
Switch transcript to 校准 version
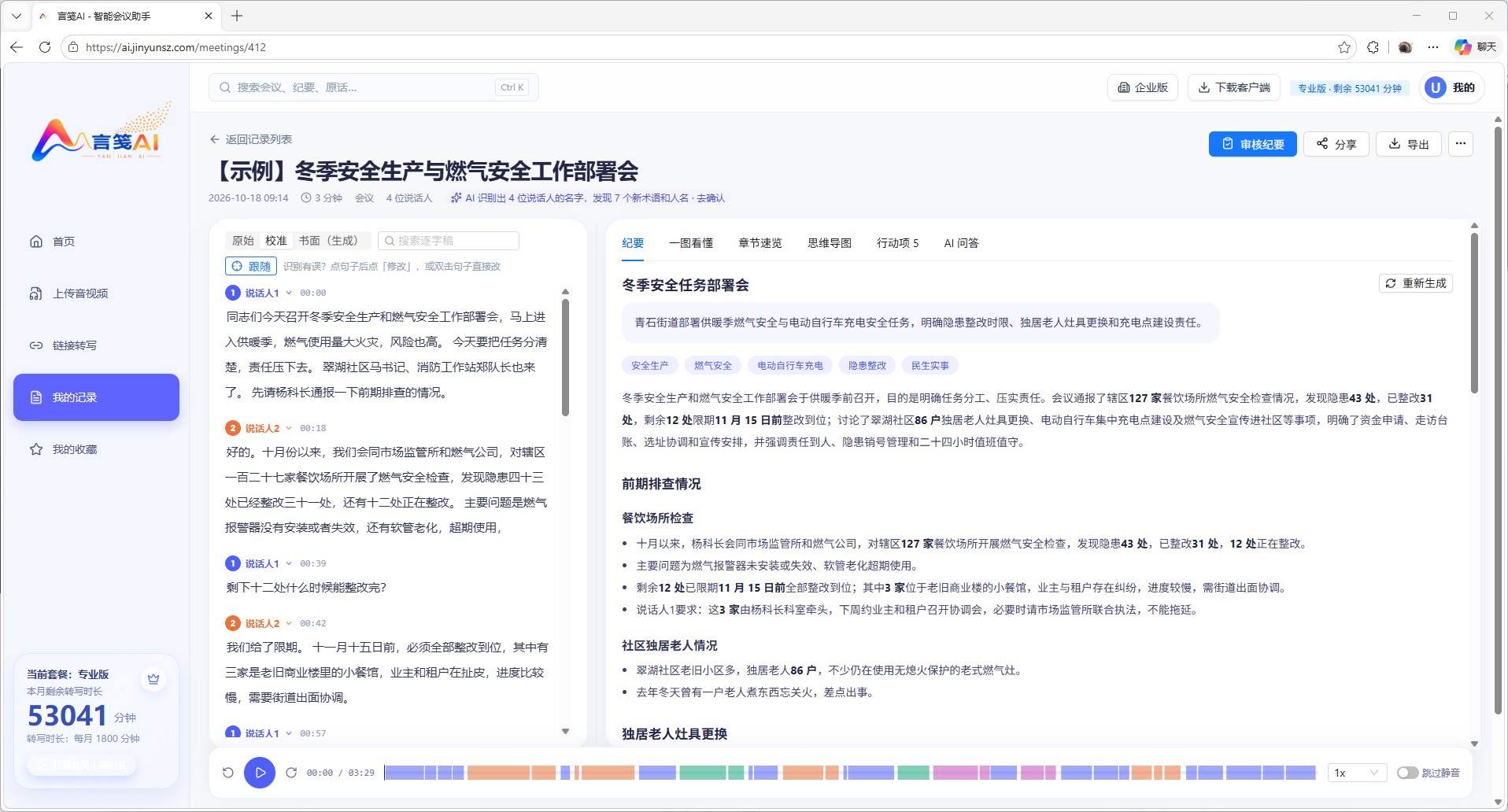pos(276,241)
